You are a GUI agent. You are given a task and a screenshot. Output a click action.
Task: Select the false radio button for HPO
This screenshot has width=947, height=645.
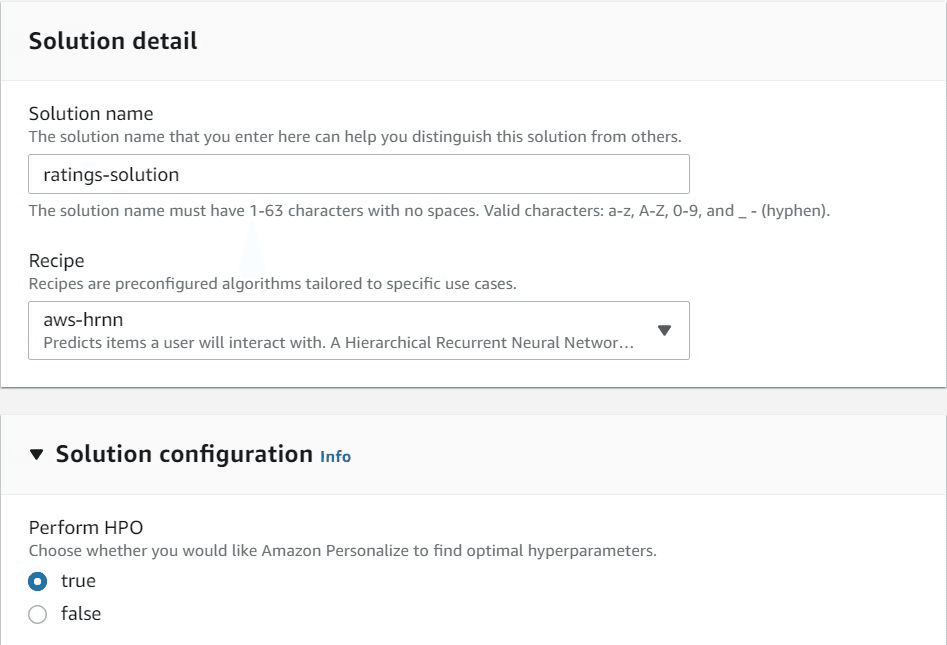pos(38,614)
